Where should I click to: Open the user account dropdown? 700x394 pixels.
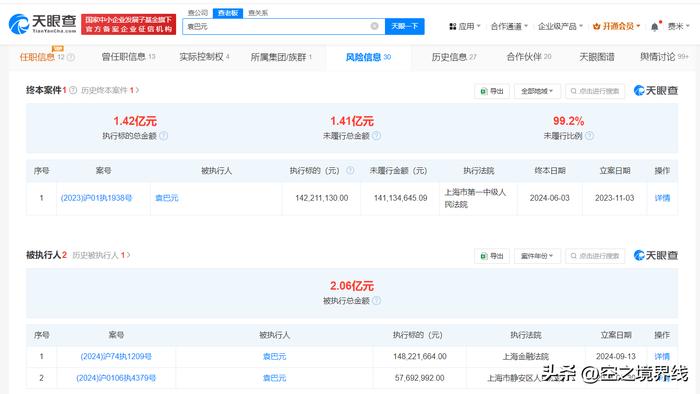pyautogui.click(x=678, y=26)
